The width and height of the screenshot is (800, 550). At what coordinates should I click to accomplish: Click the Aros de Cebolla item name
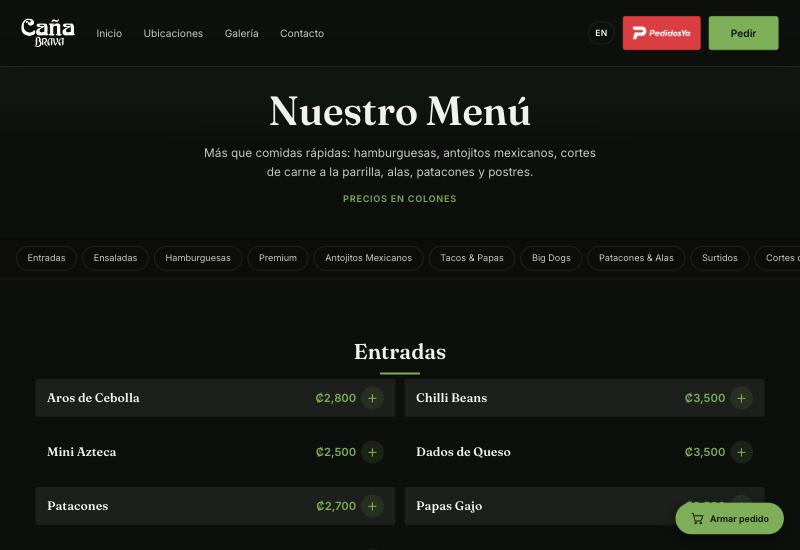point(93,398)
